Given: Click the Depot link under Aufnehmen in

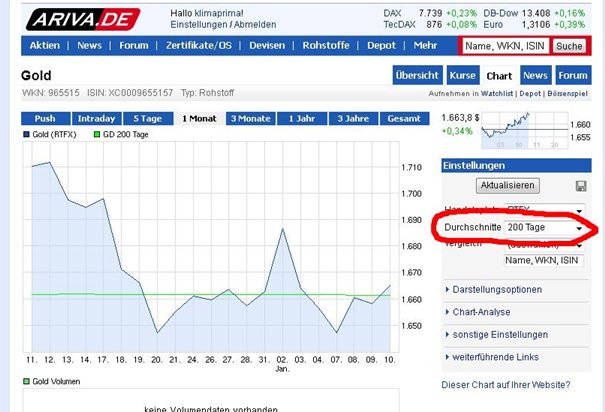Looking at the screenshot, I should [x=530, y=93].
